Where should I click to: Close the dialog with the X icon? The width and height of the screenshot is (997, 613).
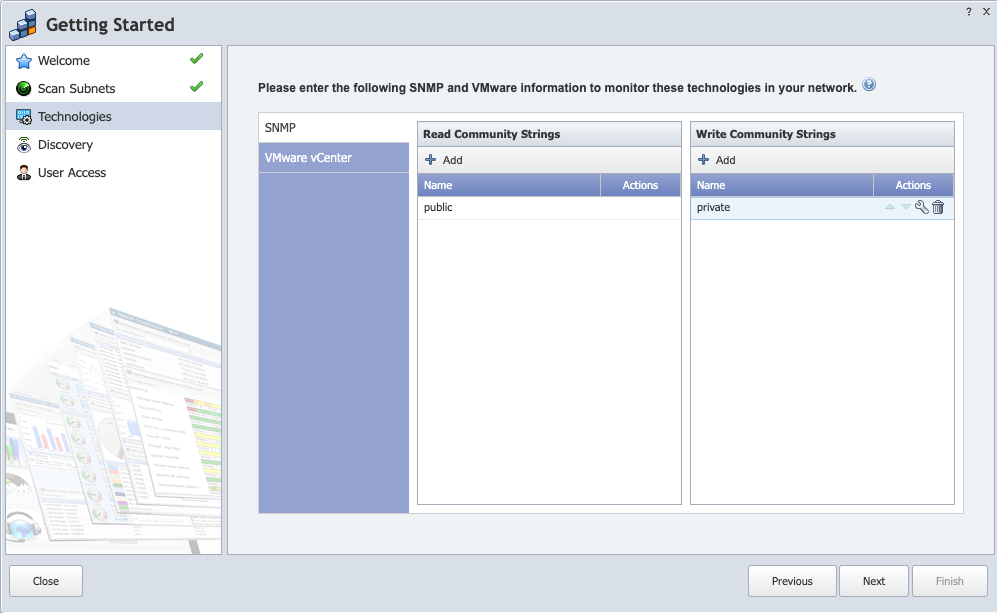(987, 11)
